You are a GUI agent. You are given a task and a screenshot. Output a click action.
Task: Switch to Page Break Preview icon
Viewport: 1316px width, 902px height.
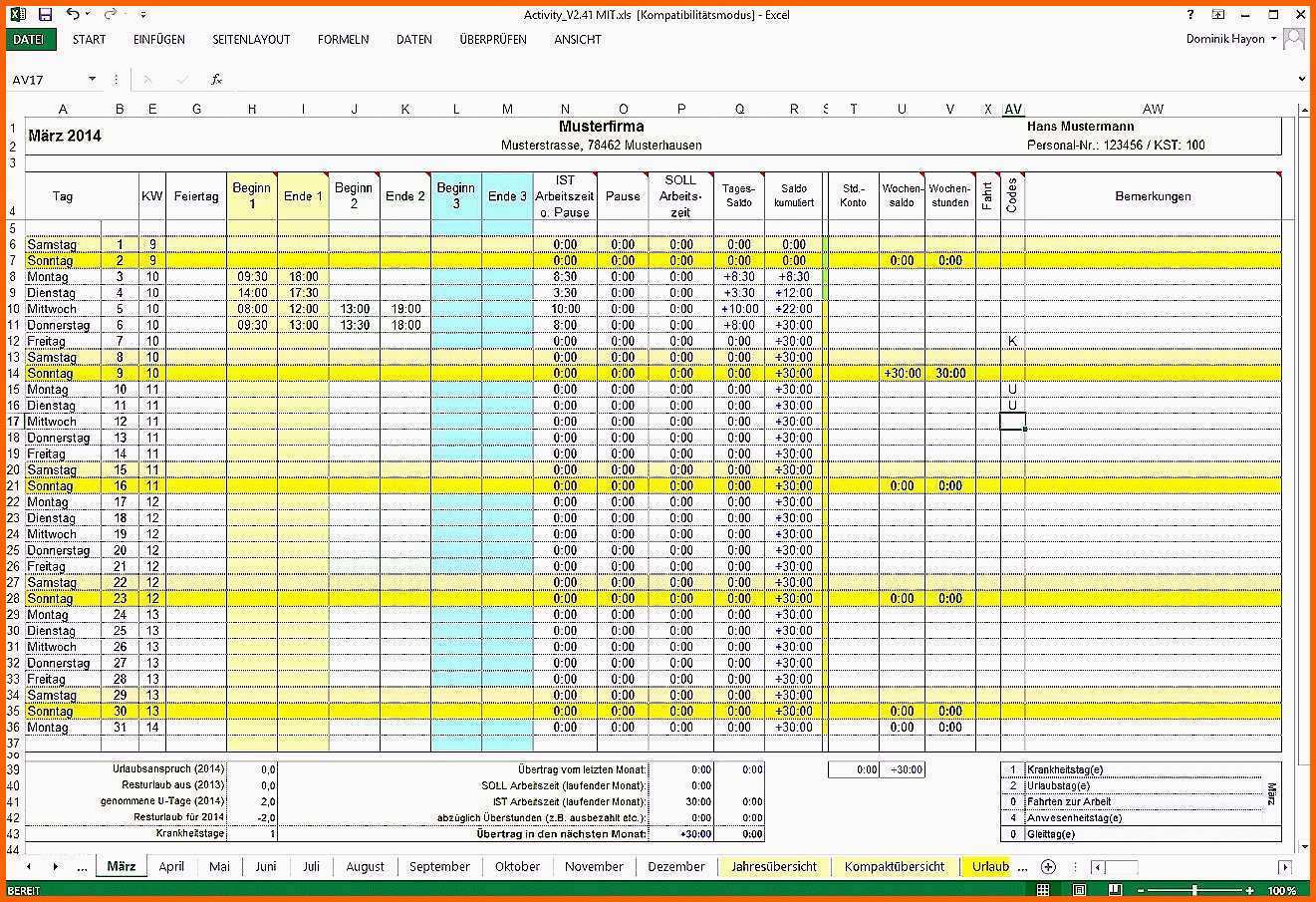pos(1115,890)
